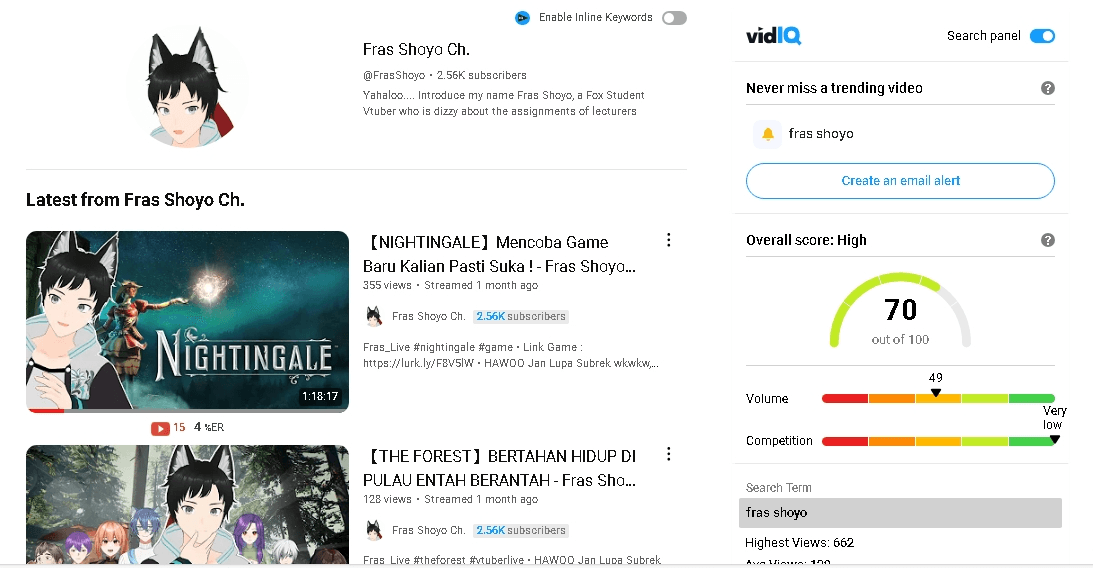Open THE FOREST video title link
This screenshot has width=1093, height=568.
click(x=499, y=468)
